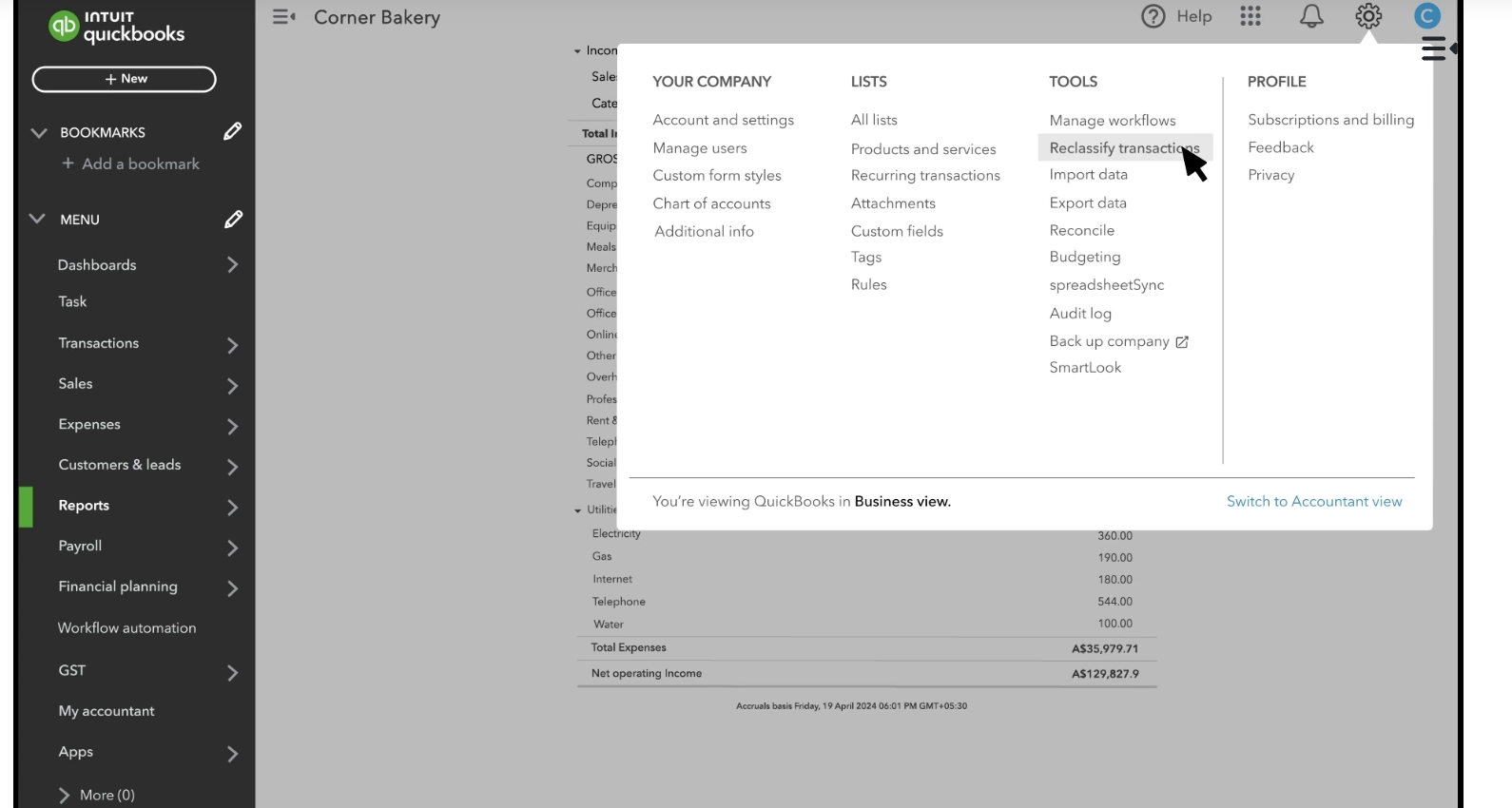This screenshot has width=1512, height=808.
Task: Open the Reconcile tool
Action: click(x=1081, y=231)
